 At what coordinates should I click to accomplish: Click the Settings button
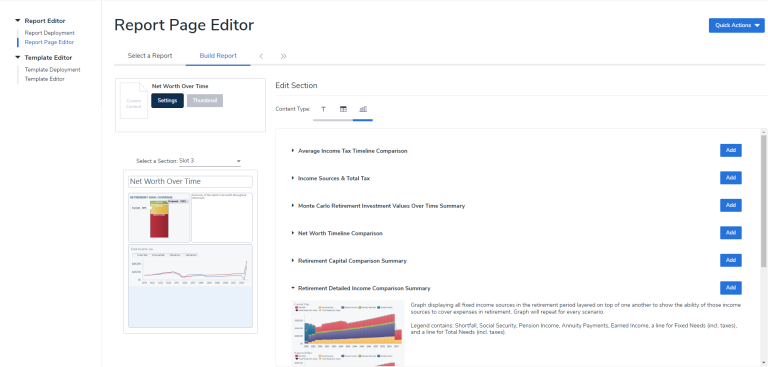point(168,100)
